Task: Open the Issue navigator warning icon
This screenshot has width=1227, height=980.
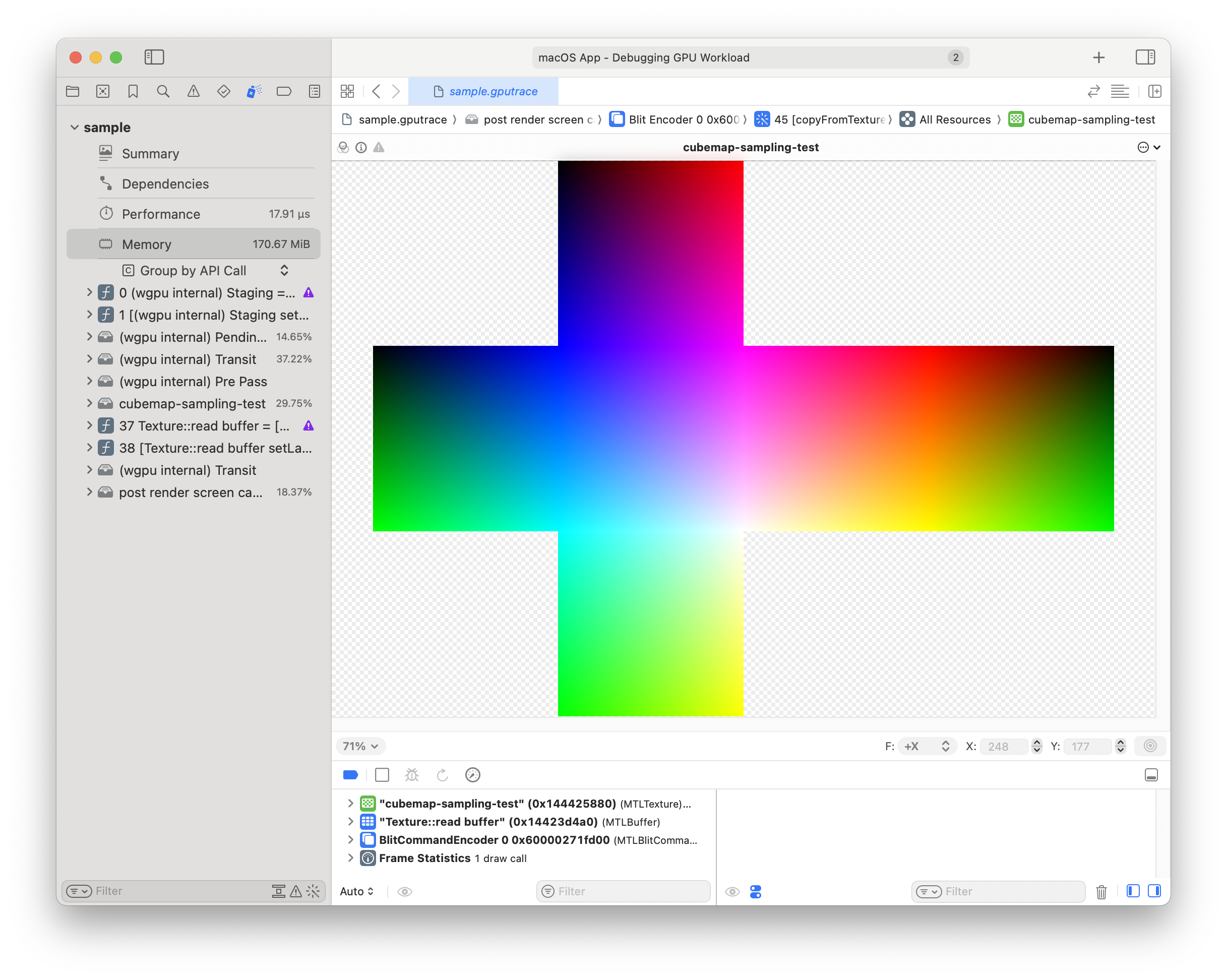Action: click(x=194, y=91)
